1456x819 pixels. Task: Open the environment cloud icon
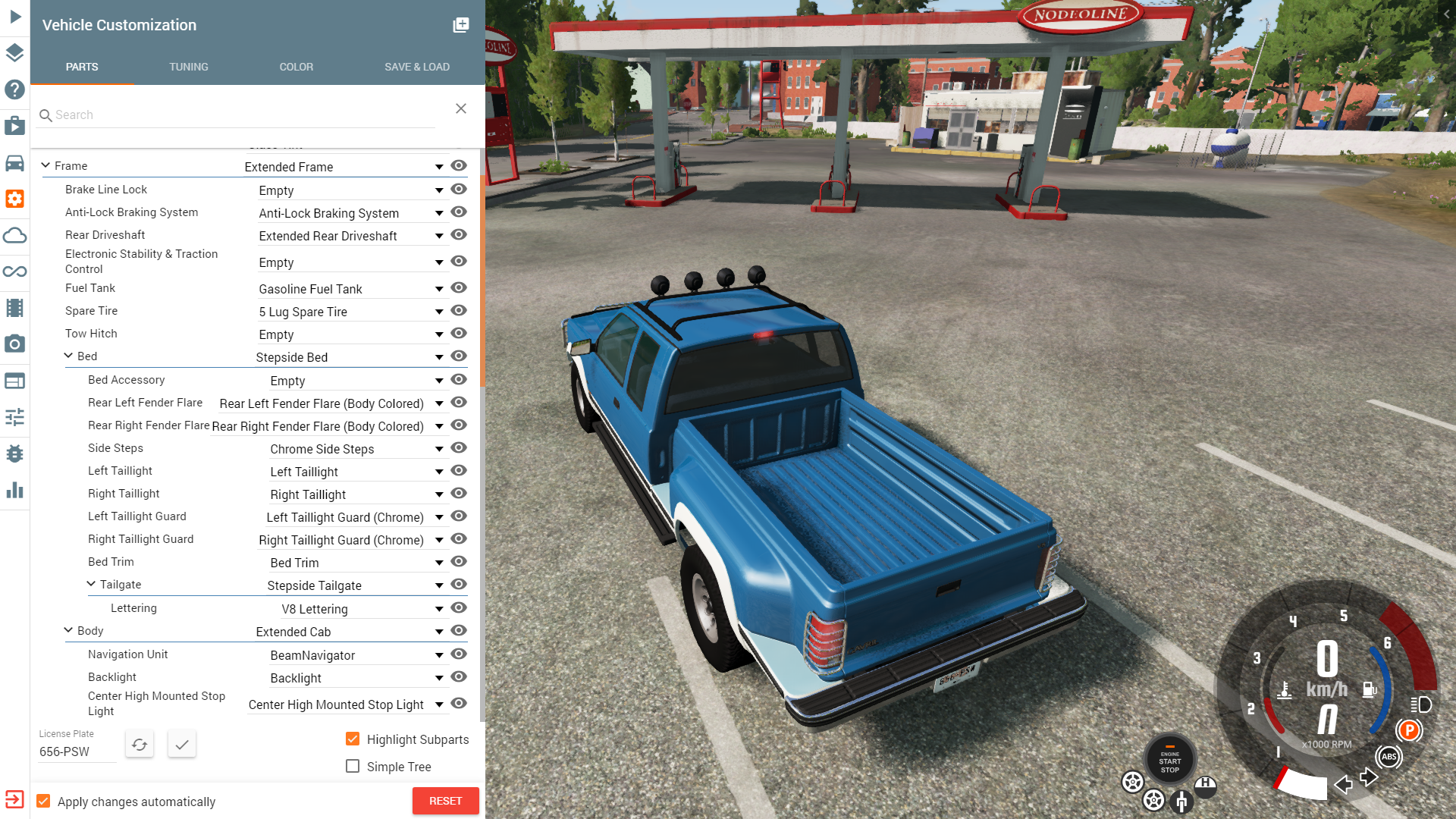[x=15, y=235]
